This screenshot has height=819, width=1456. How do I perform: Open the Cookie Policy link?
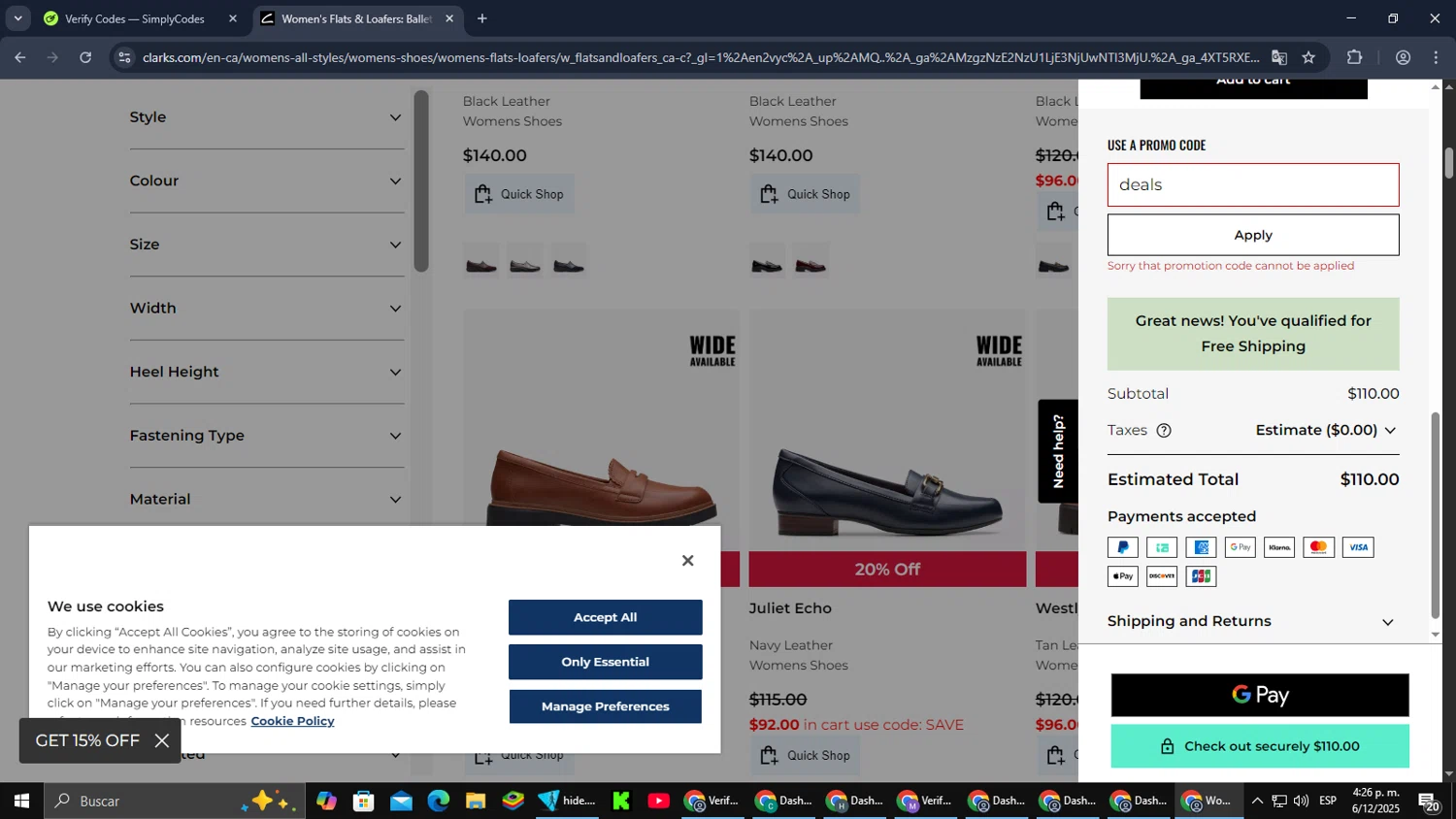point(292,721)
